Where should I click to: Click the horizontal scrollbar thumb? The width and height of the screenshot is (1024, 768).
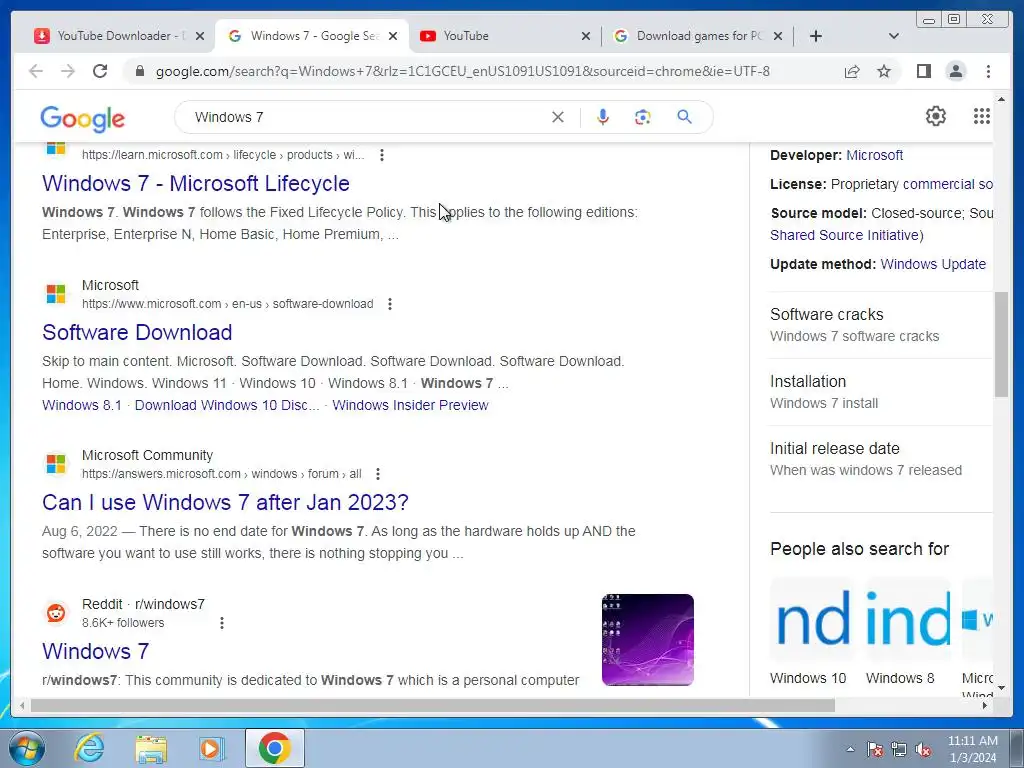coord(432,705)
